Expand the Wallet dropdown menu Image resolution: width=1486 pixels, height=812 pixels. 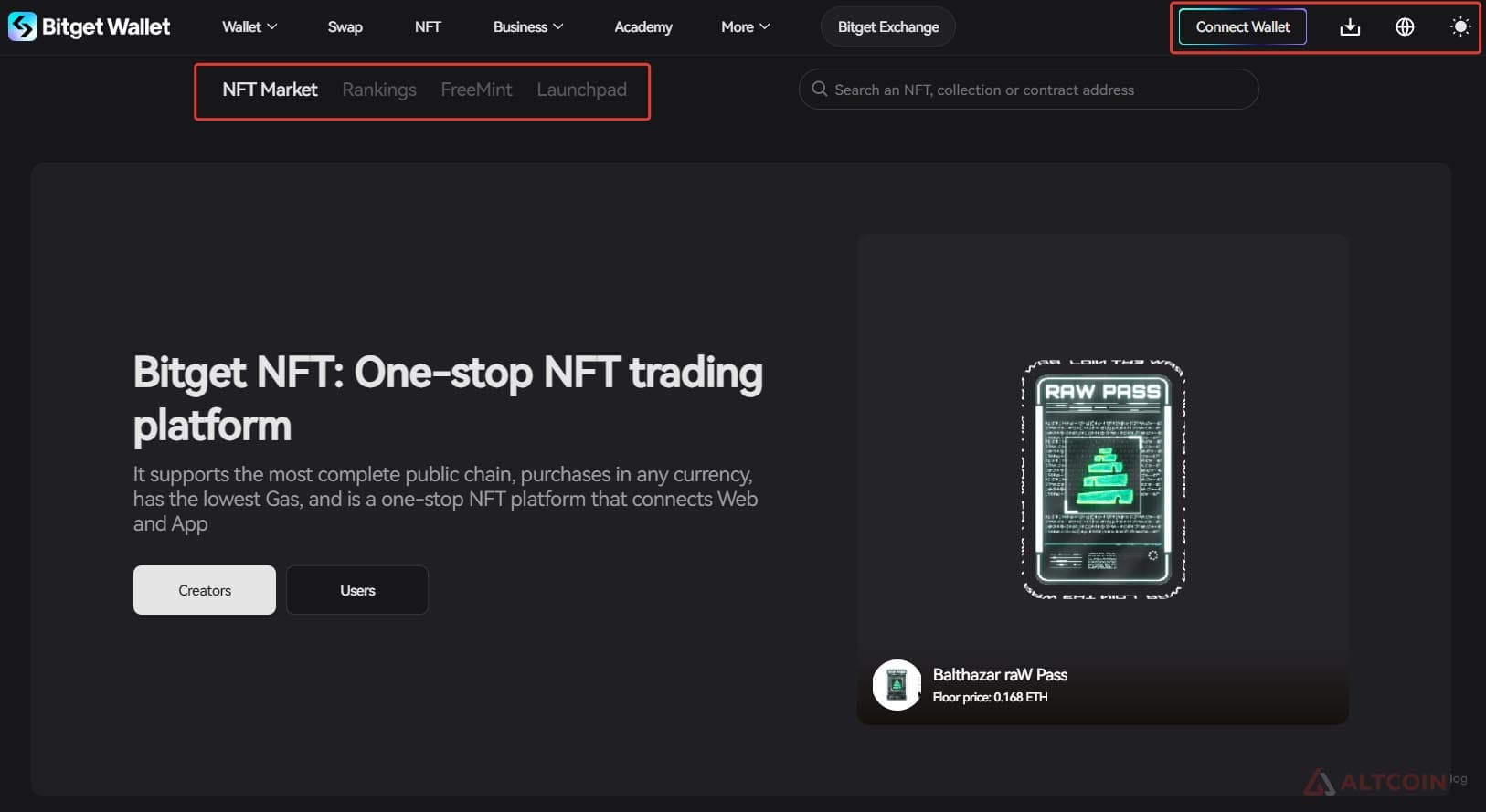[249, 27]
